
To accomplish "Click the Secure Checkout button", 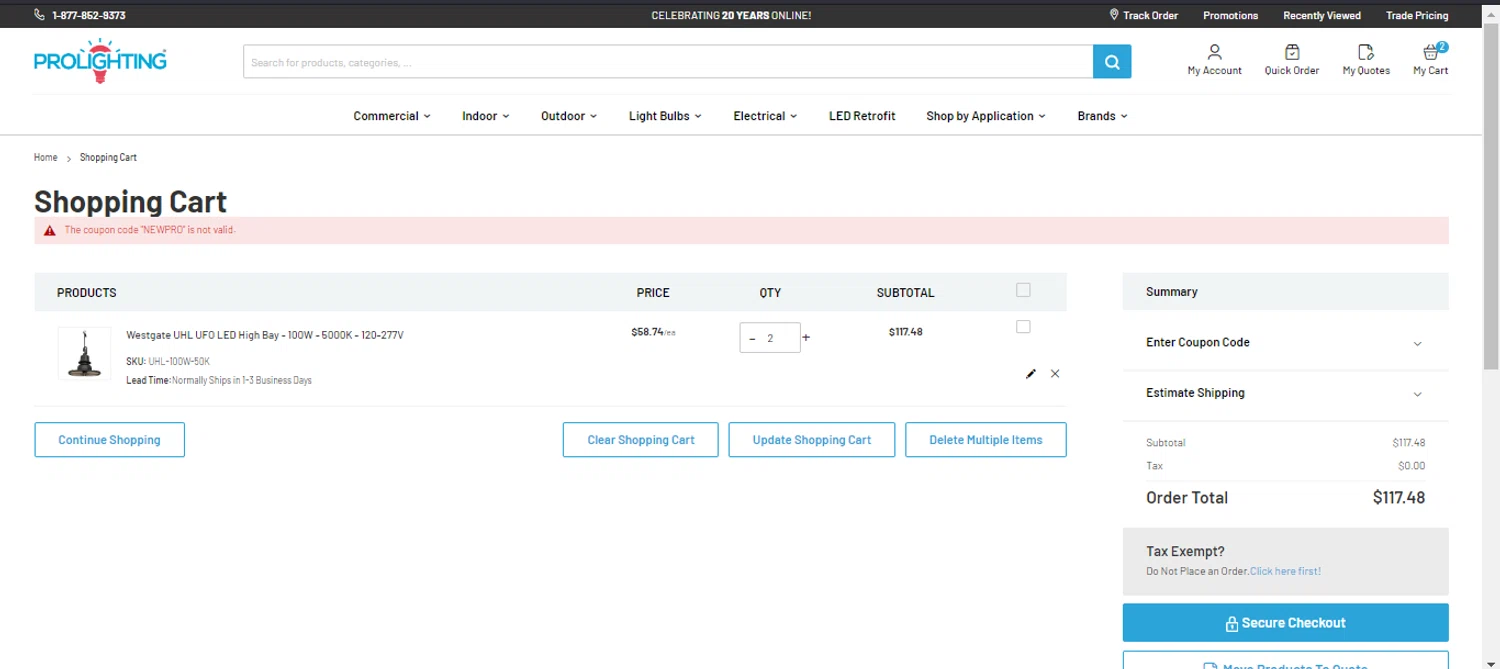I will (x=1285, y=623).
